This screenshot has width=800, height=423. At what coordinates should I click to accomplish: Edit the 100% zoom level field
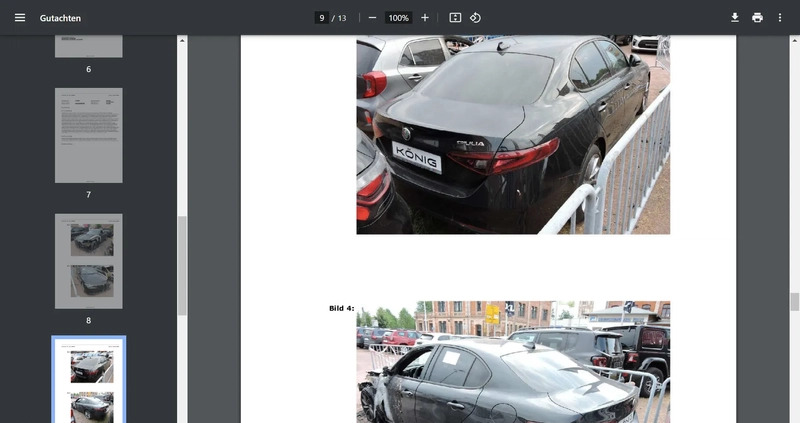(398, 18)
